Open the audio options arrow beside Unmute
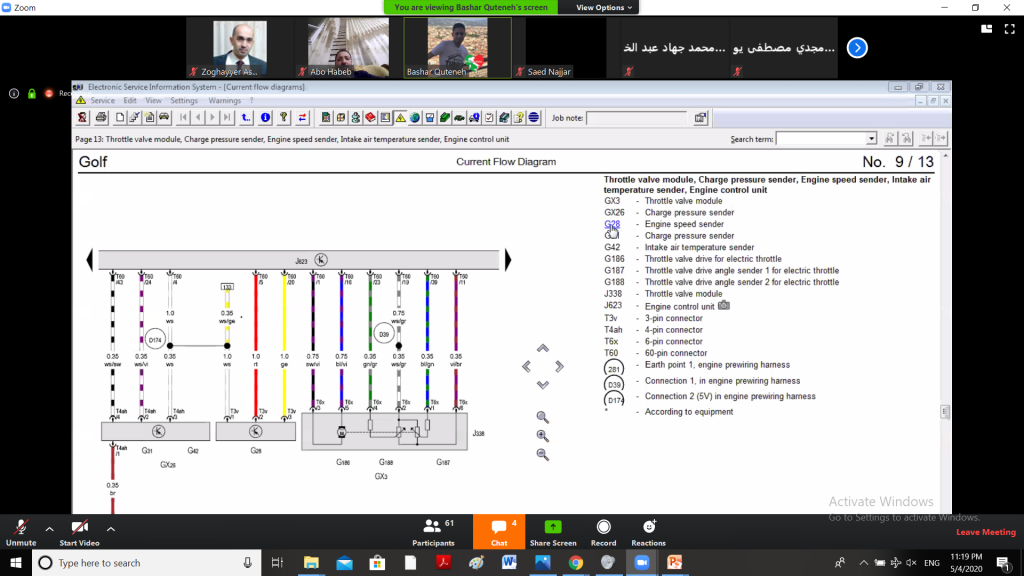The width and height of the screenshot is (1024, 576). pyautogui.click(x=50, y=529)
